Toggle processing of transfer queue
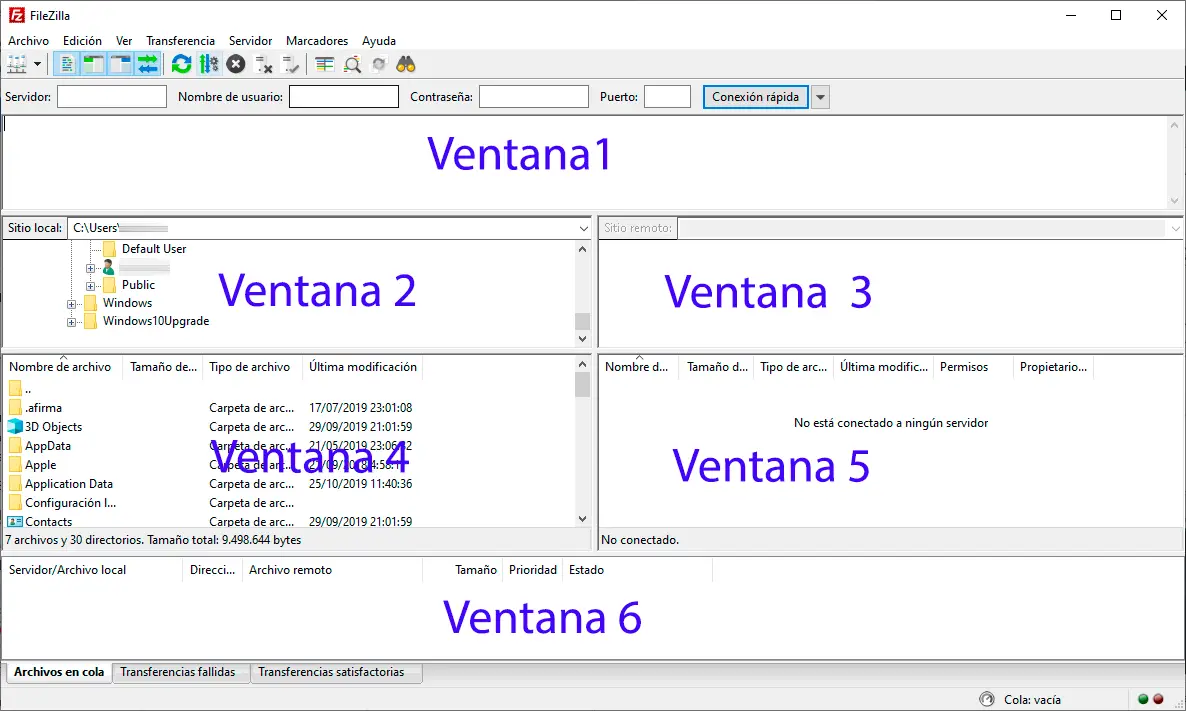 point(209,65)
